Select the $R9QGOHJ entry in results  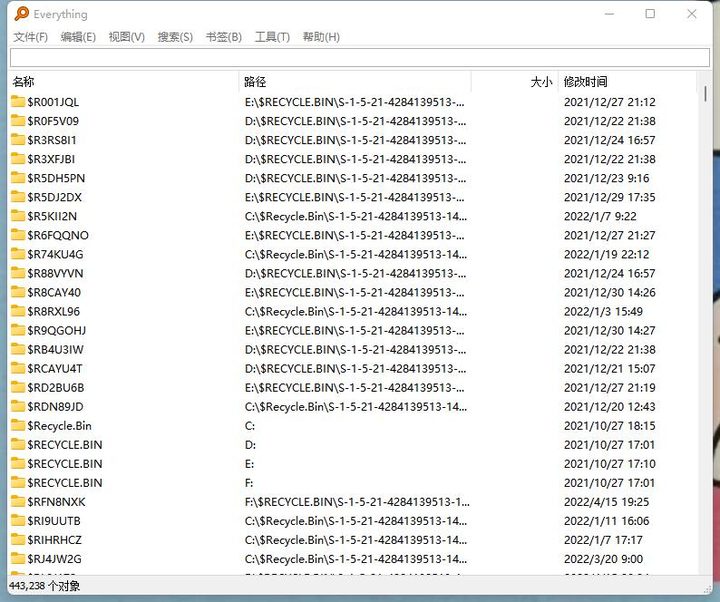57,331
